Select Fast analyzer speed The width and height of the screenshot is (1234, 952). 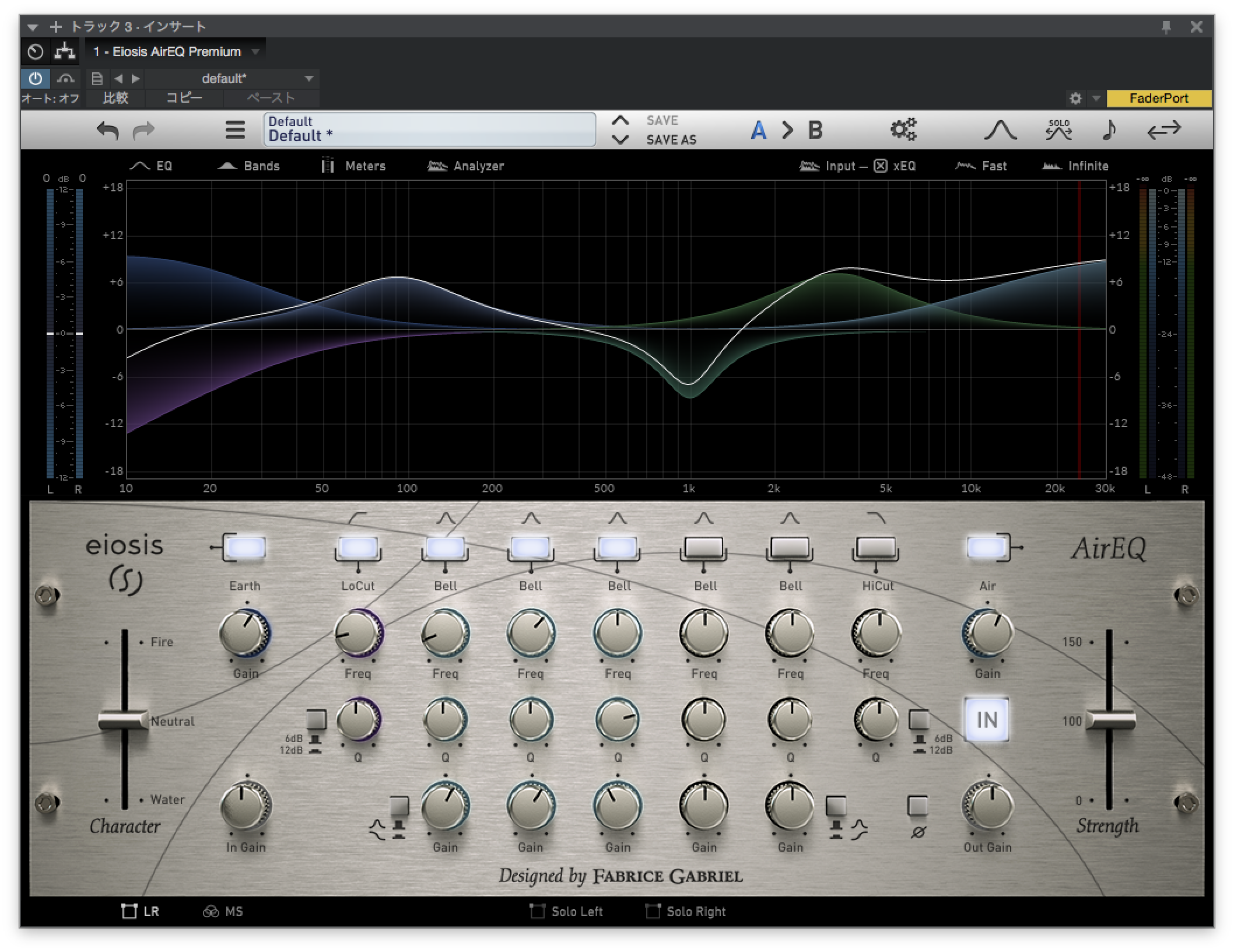(980, 166)
